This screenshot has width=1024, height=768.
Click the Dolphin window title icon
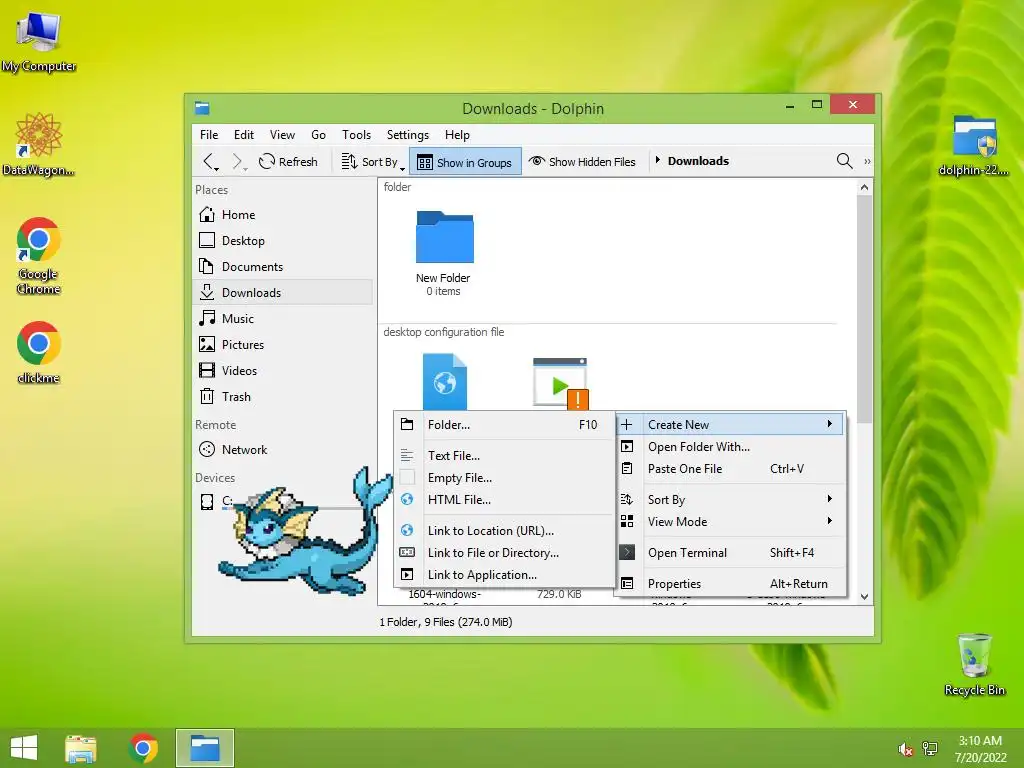pos(202,108)
